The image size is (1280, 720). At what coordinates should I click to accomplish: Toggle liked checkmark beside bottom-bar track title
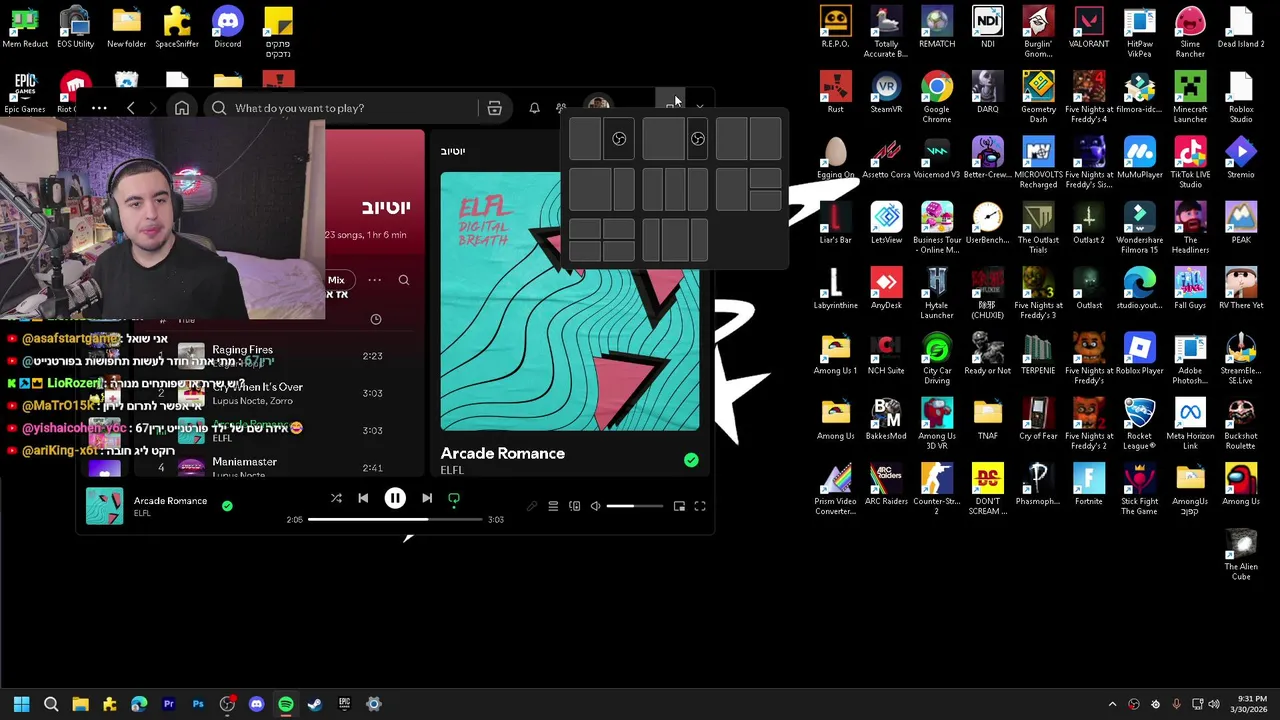[x=227, y=506]
